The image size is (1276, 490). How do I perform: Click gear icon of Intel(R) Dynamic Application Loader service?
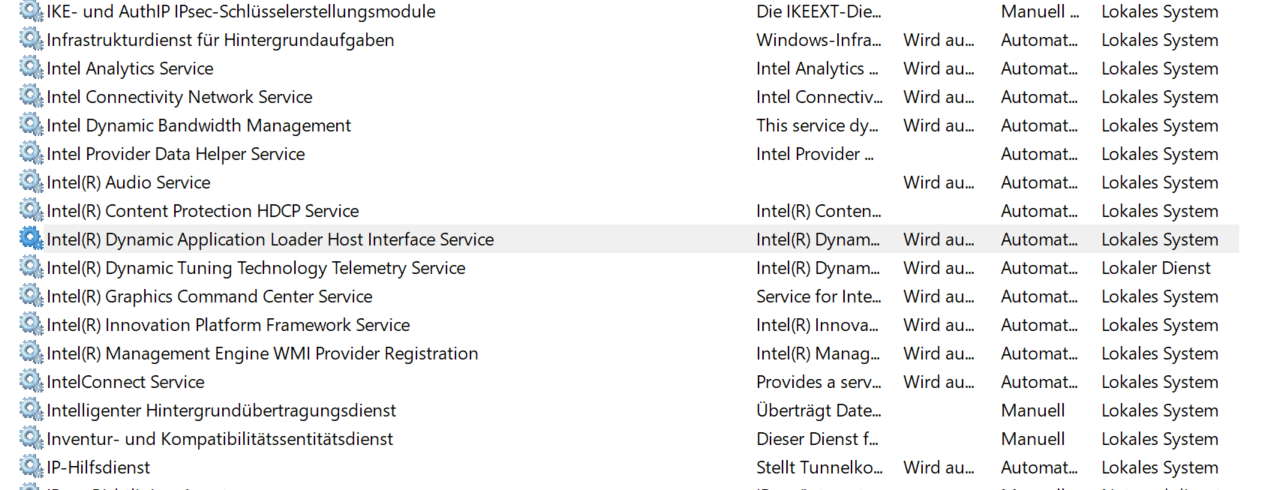[31, 240]
